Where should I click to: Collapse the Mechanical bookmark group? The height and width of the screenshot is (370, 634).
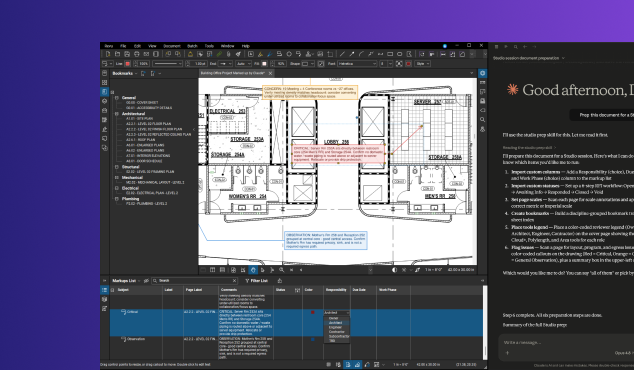click(117, 177)
